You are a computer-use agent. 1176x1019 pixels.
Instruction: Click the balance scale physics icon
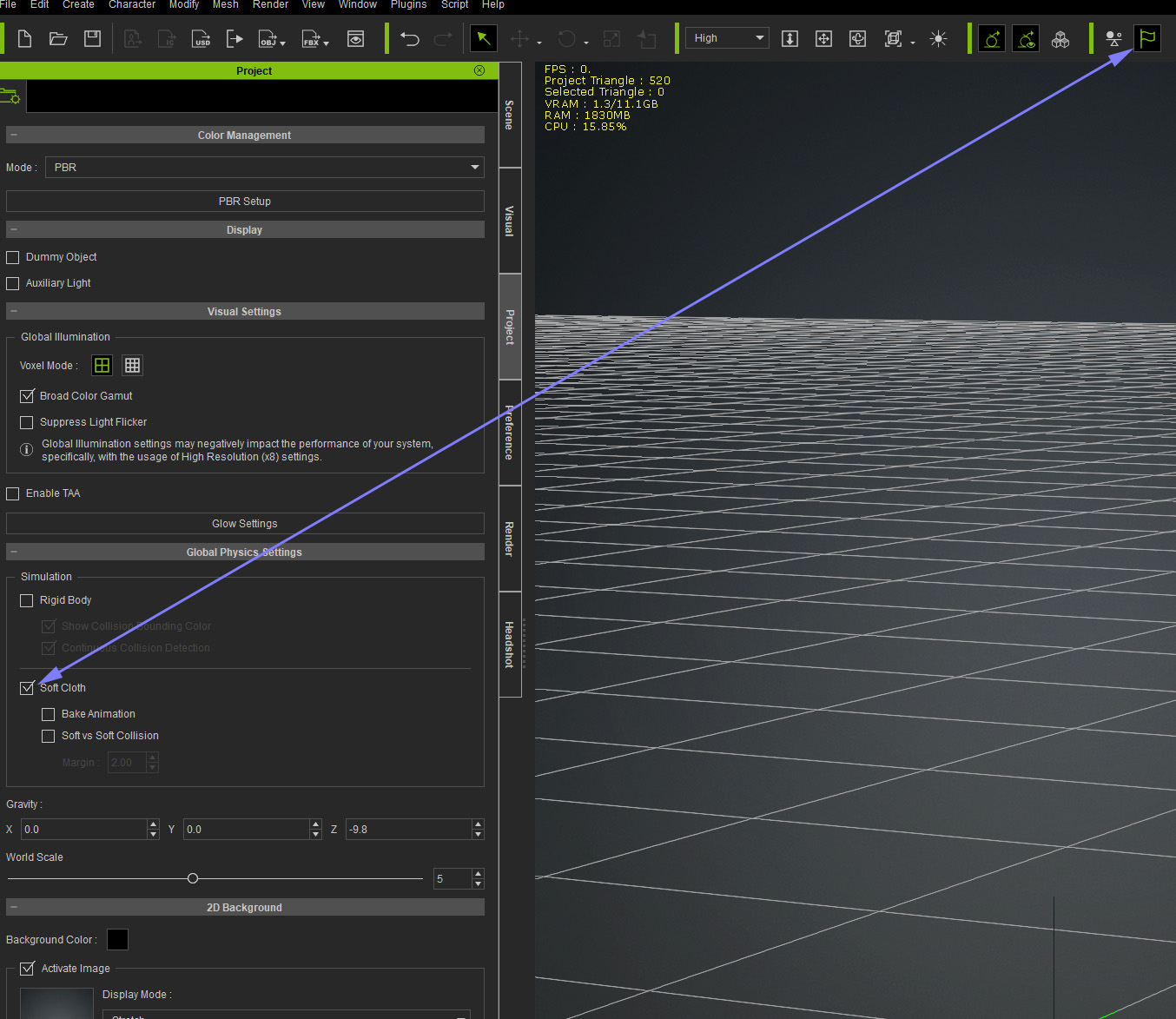click(1113, 39)
